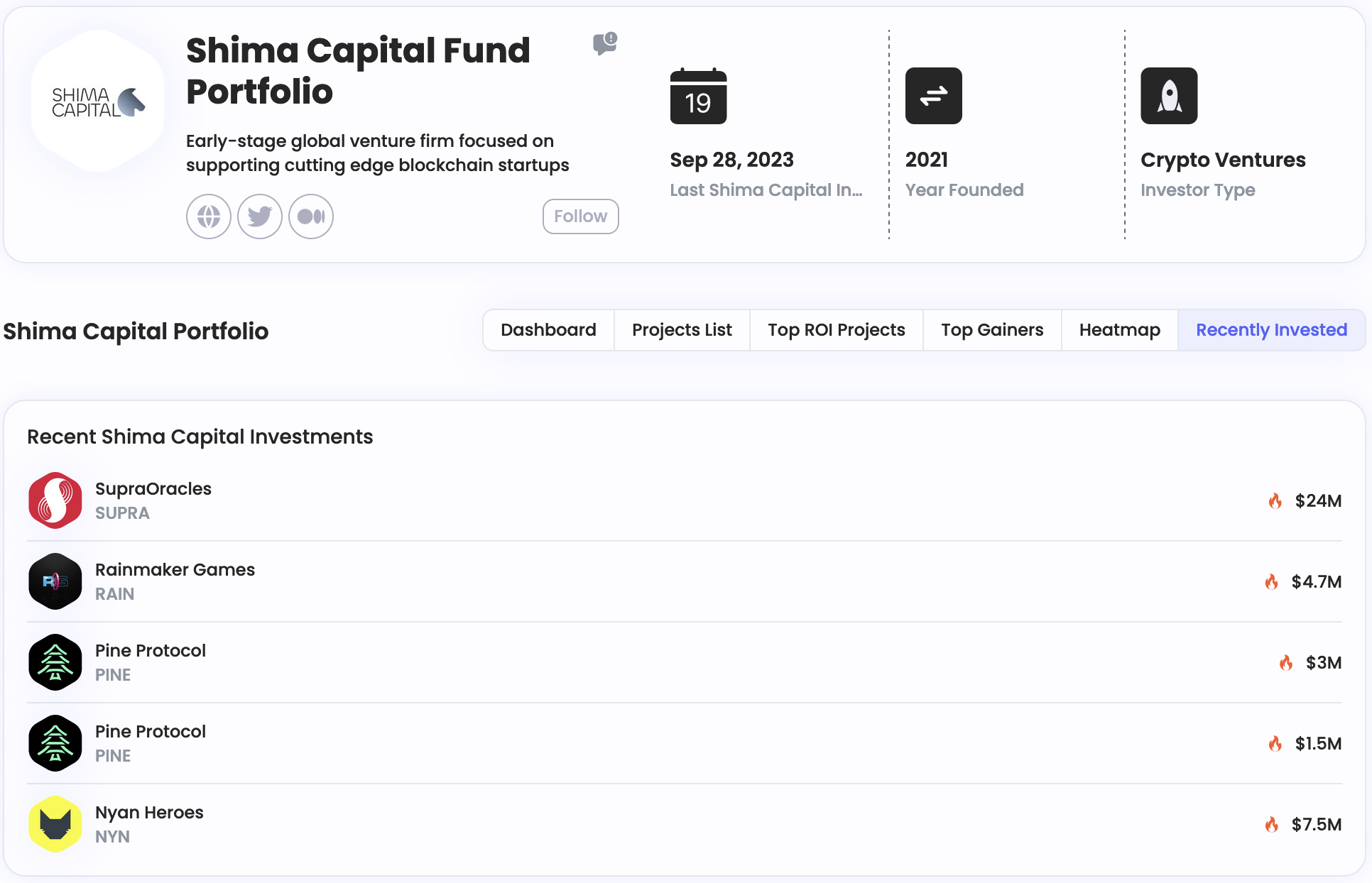The width and height of the screenshot is (1372, 883).
Task: Open the first Pine Protocol tree logo
Action: coord(55,662)
